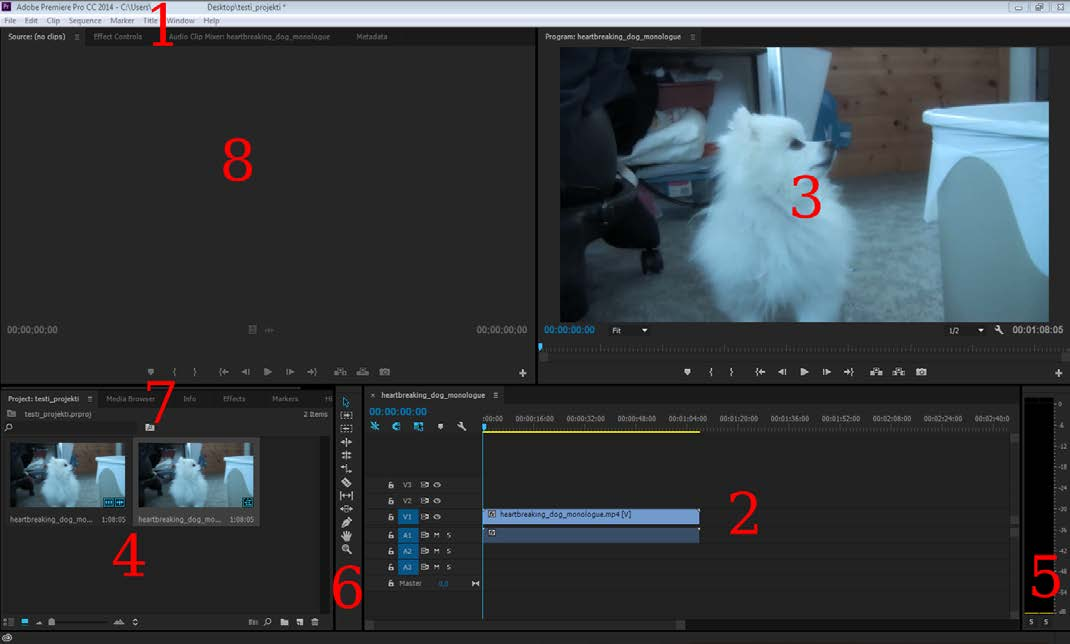Choose the Pen tool
The height and width of the screenshot is (644, 1070).
(346, 523)
